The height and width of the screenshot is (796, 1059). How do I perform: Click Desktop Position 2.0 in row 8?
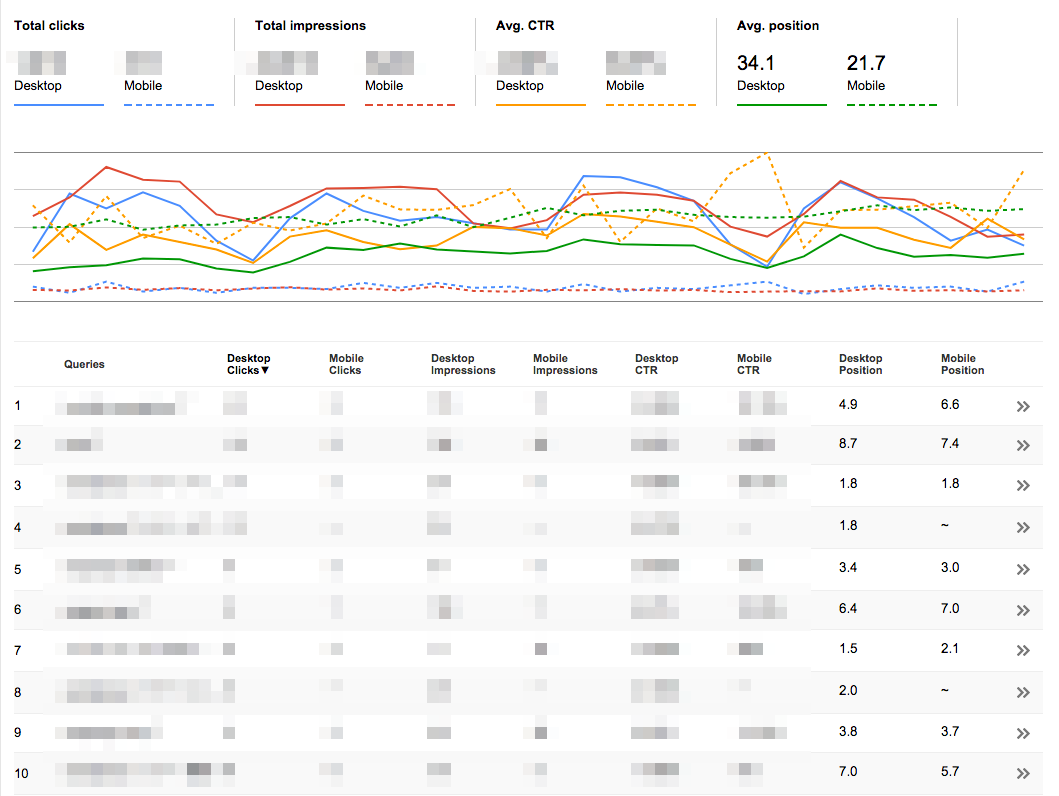click(848, 691)
